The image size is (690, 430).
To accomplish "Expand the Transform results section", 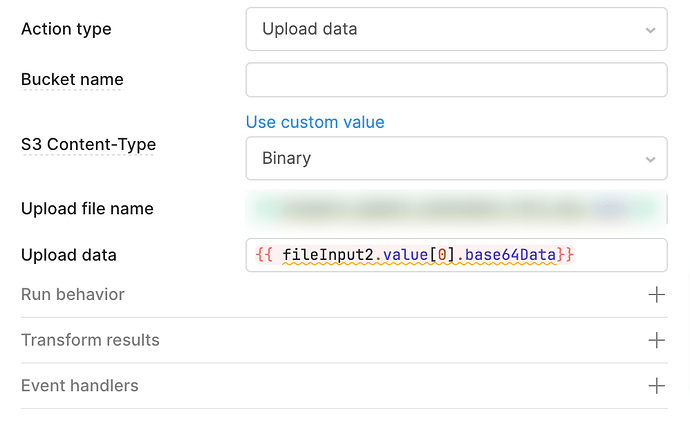I will point(344,340).
